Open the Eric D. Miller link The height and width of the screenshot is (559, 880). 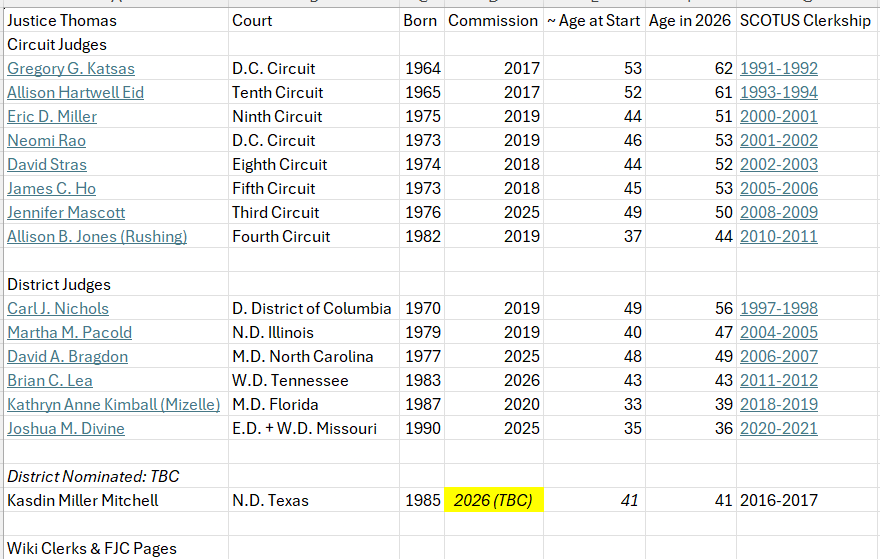tap(52, 117)
